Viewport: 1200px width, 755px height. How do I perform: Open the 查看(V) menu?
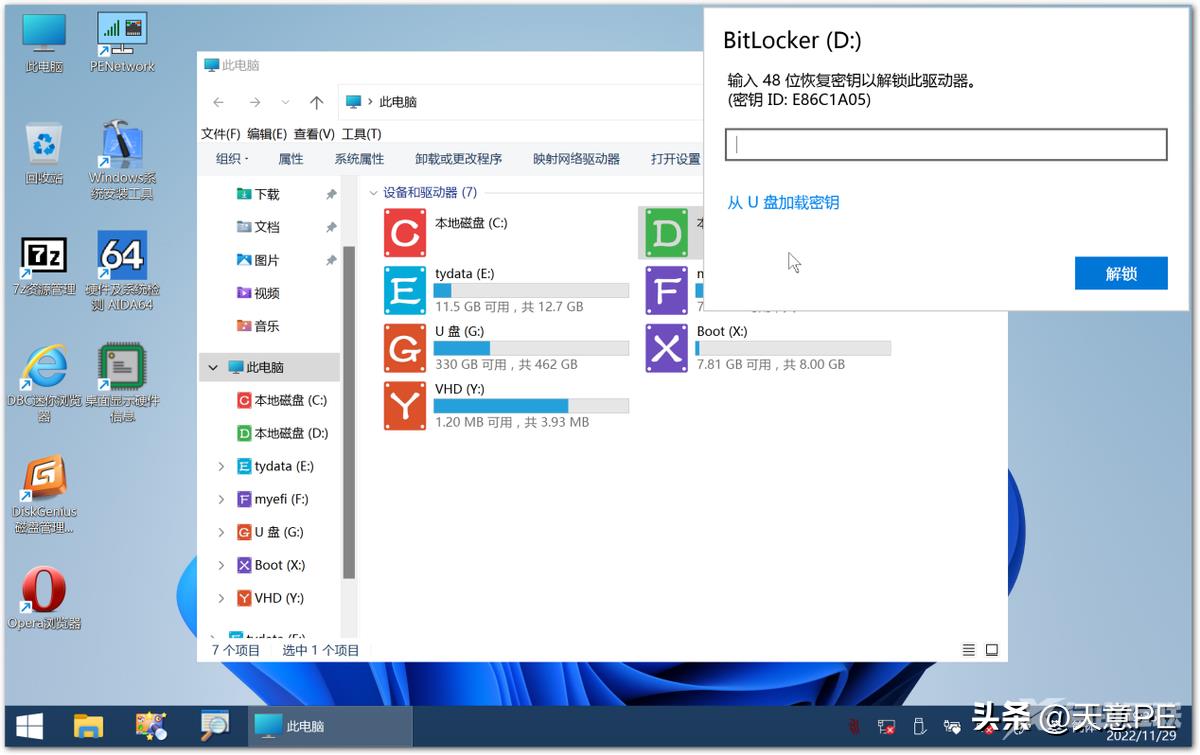point(314,134)
